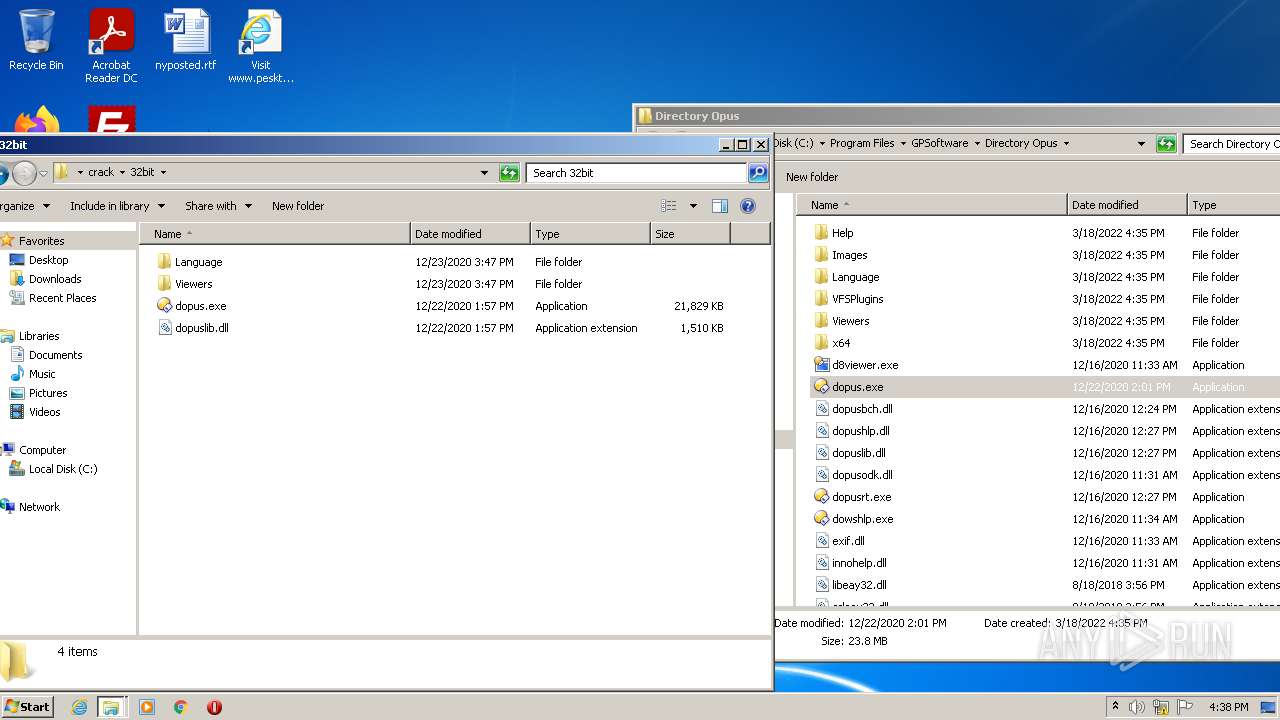Click the Search Directory Opus field
1280x720 pixels.
[1232, 144]
